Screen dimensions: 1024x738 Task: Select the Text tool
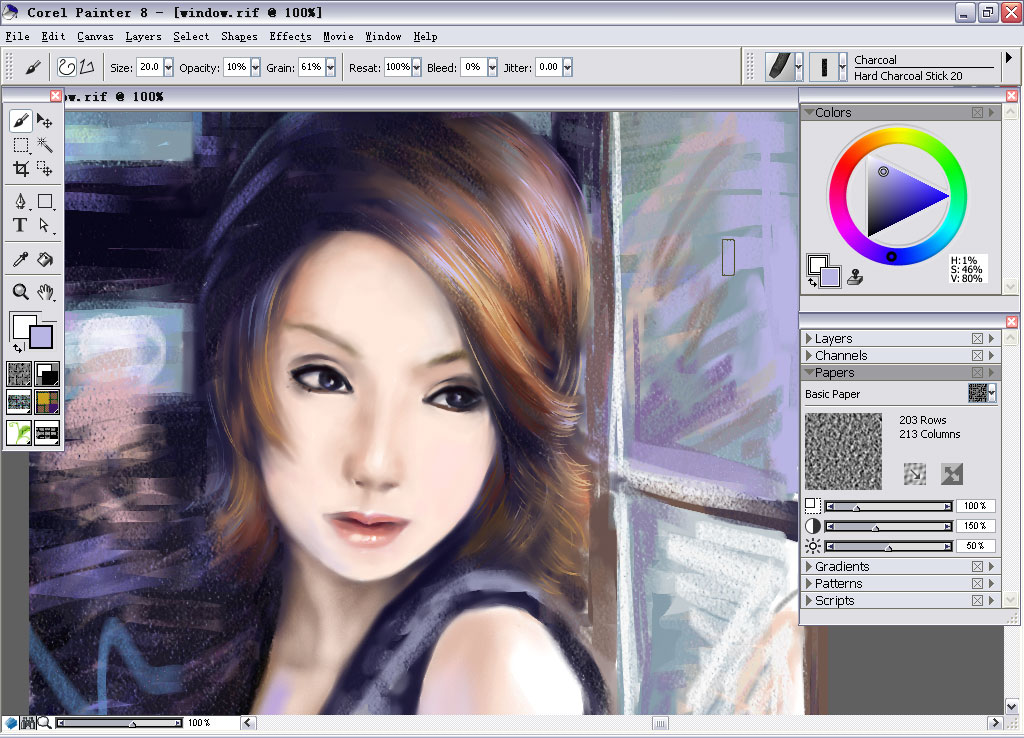click(20, 225)
